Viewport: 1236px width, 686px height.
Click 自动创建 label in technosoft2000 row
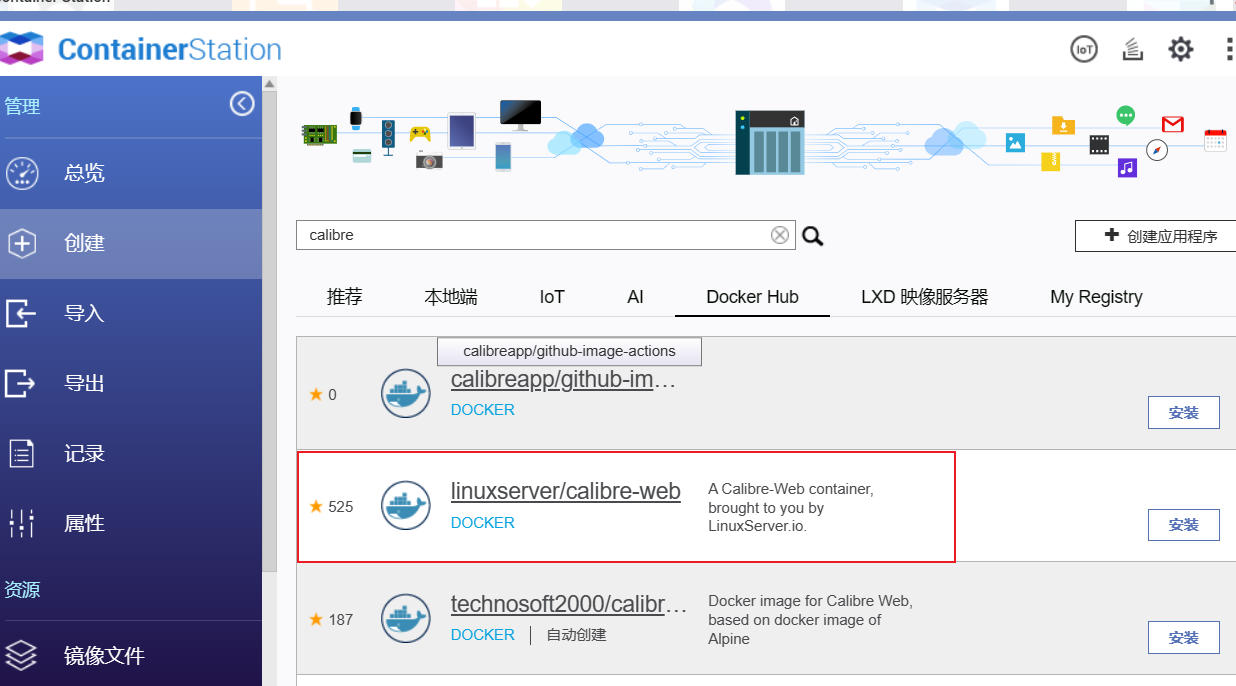[x=576, y=635]
